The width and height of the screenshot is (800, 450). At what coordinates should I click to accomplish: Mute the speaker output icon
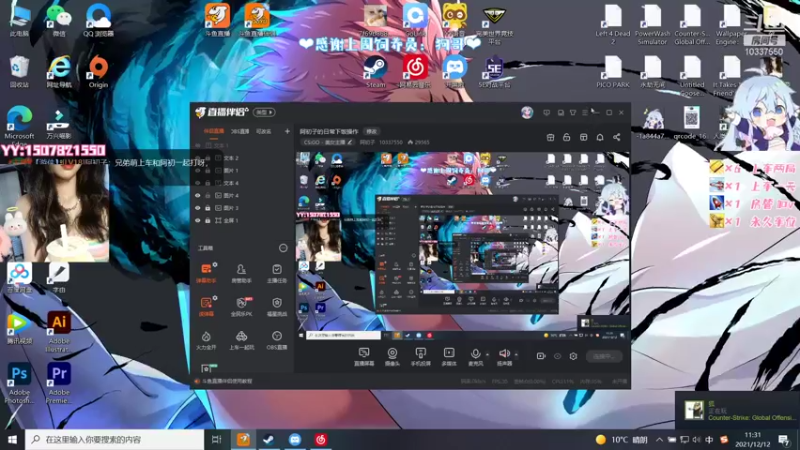[504, 354]
